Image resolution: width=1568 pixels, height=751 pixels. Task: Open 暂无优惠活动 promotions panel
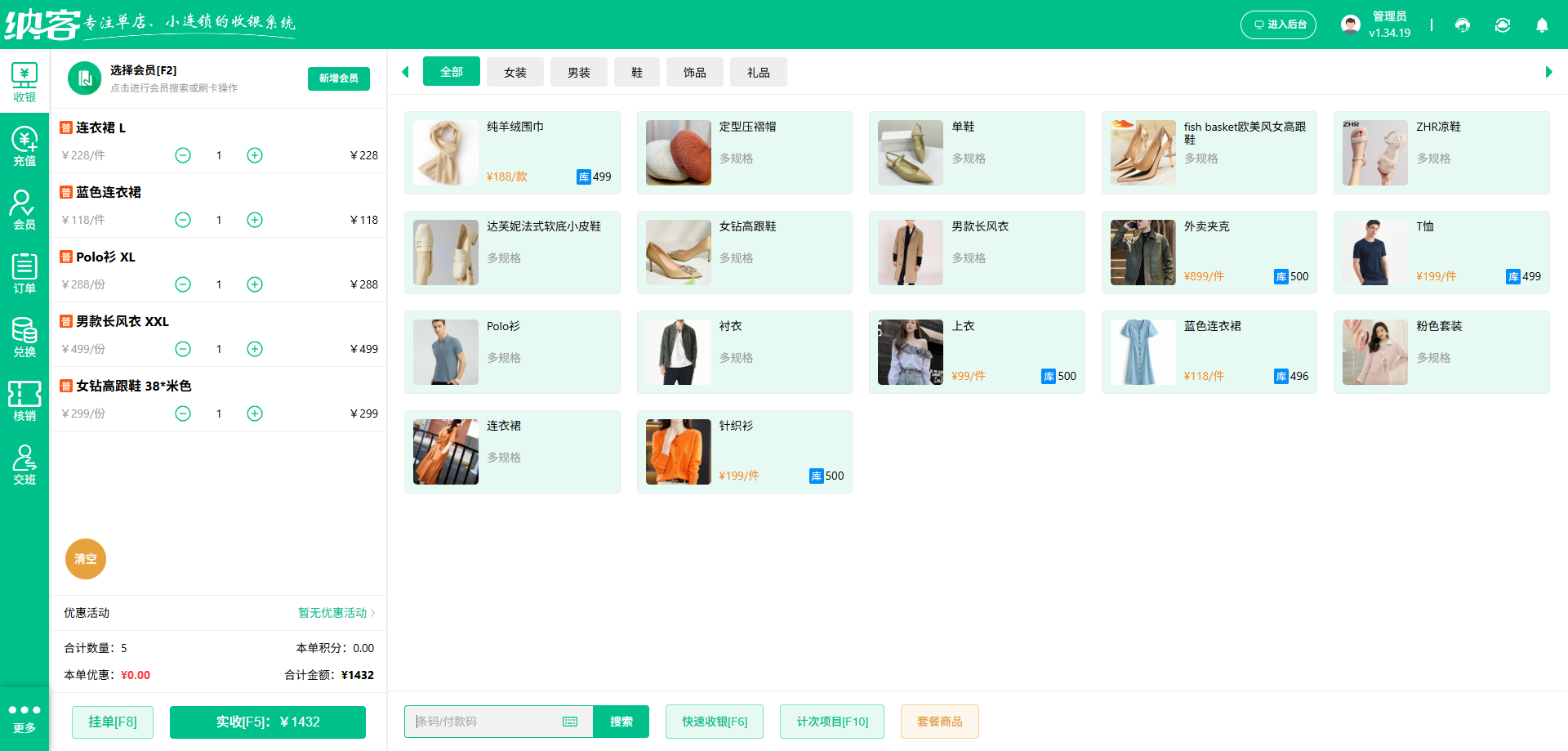tap(333, 613)
